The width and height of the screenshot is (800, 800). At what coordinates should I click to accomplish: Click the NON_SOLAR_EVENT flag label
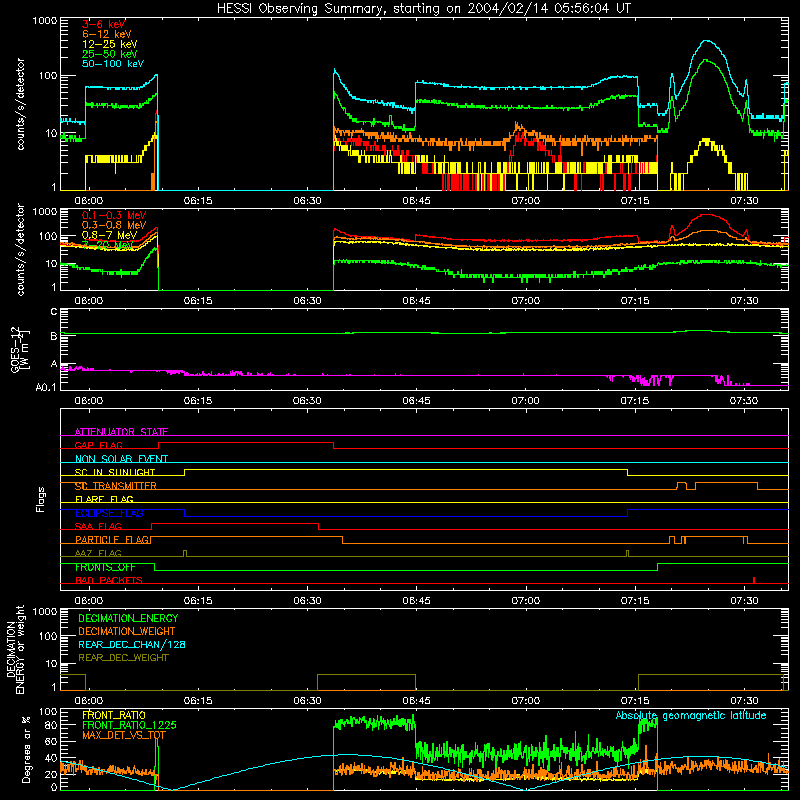coord(121,459)
